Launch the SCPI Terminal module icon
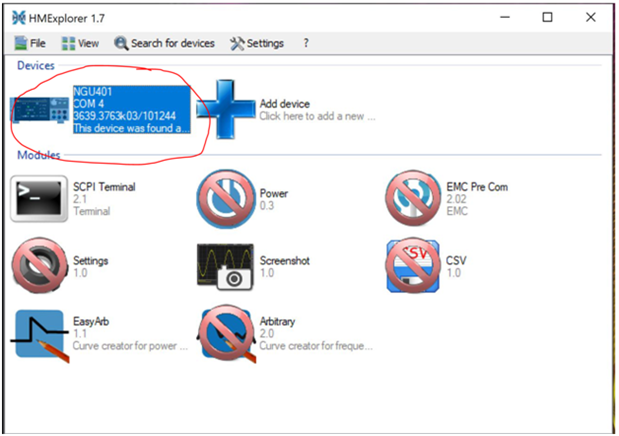 [39, 199]
